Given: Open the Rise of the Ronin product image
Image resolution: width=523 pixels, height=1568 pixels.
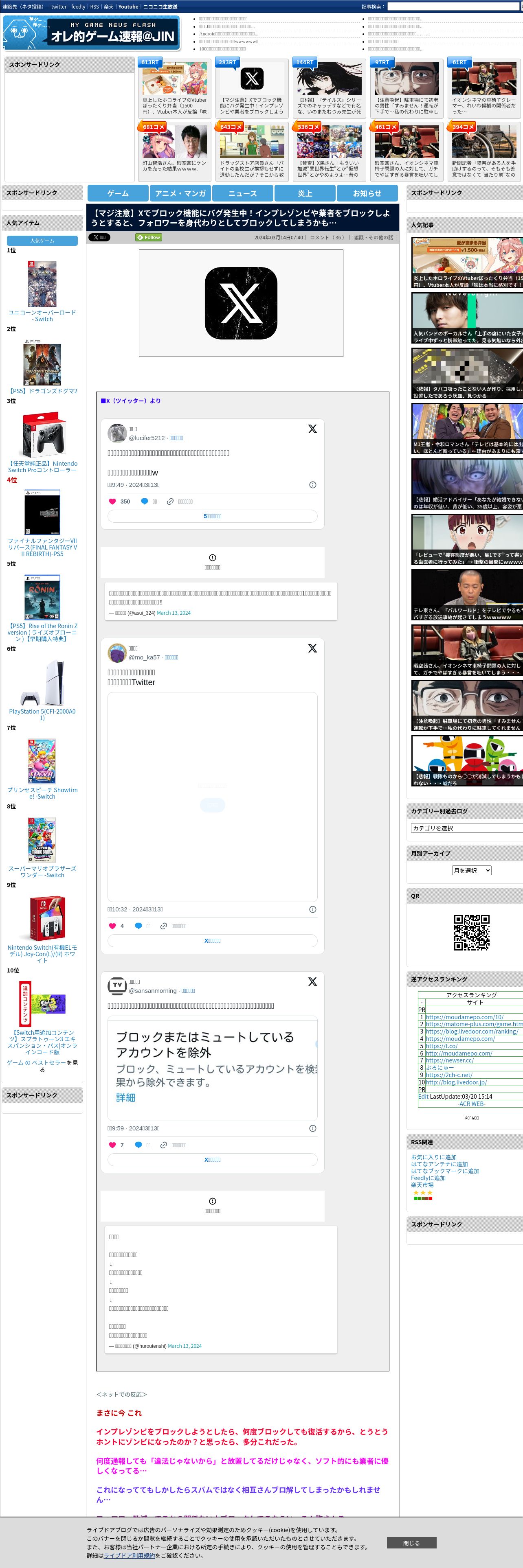Looking at the screenshot, I should coord(42,598).
